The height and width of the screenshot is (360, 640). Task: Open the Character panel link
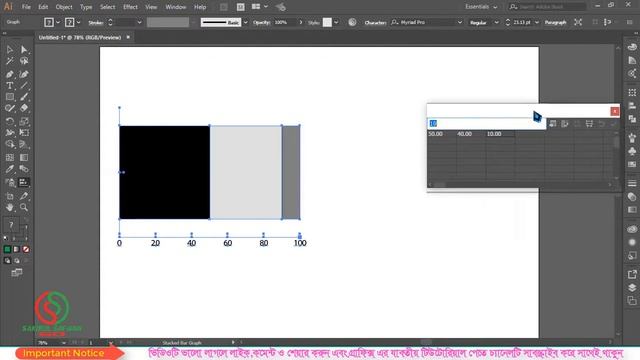[x=375, y=22]
